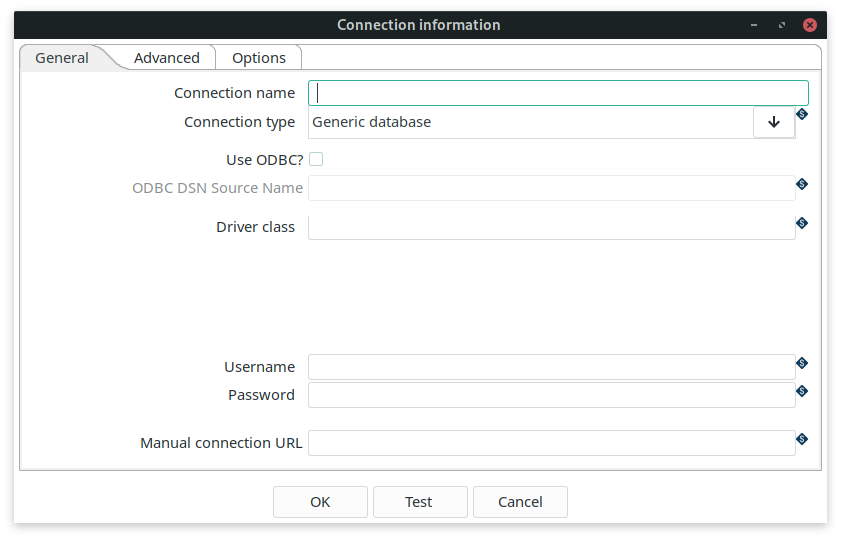
Task: Focus the Connection name input field
Action: point(558,93)
